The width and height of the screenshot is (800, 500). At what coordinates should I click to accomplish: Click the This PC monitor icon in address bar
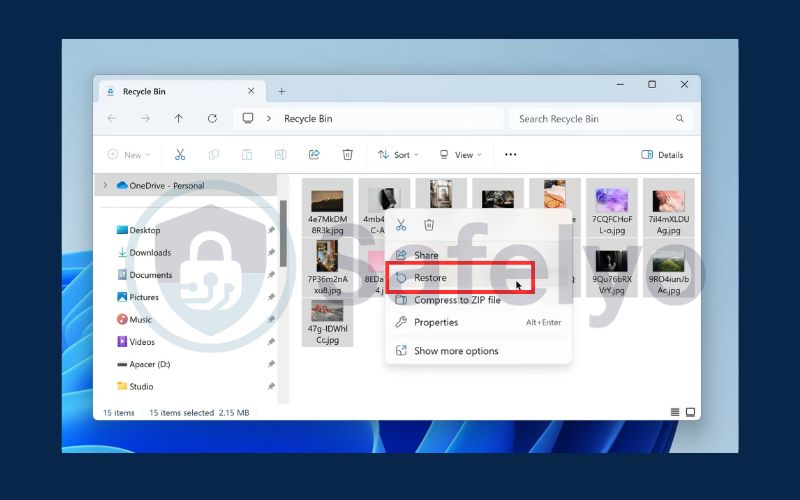248,118
